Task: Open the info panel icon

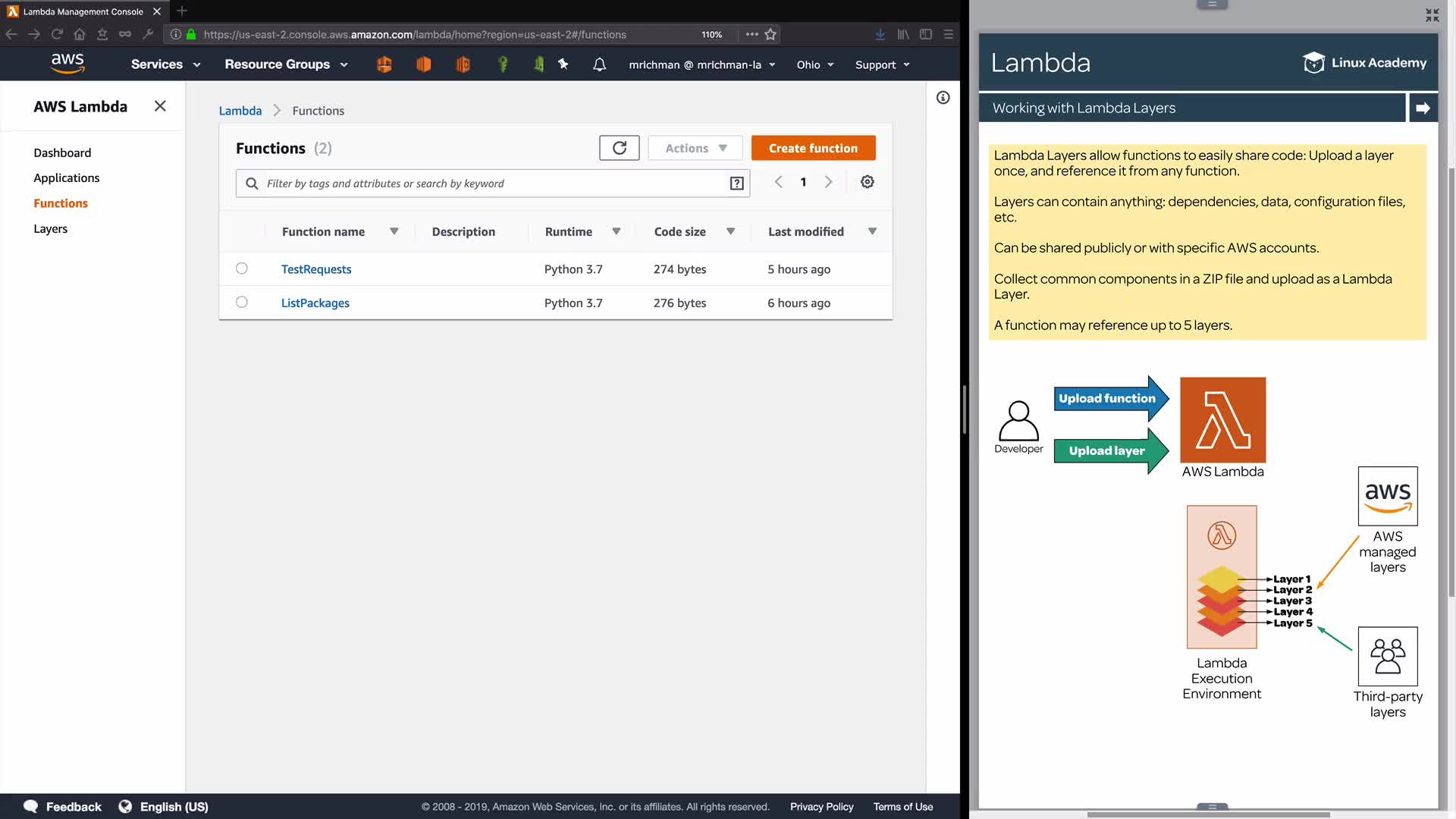Action: tap(943, 97)
